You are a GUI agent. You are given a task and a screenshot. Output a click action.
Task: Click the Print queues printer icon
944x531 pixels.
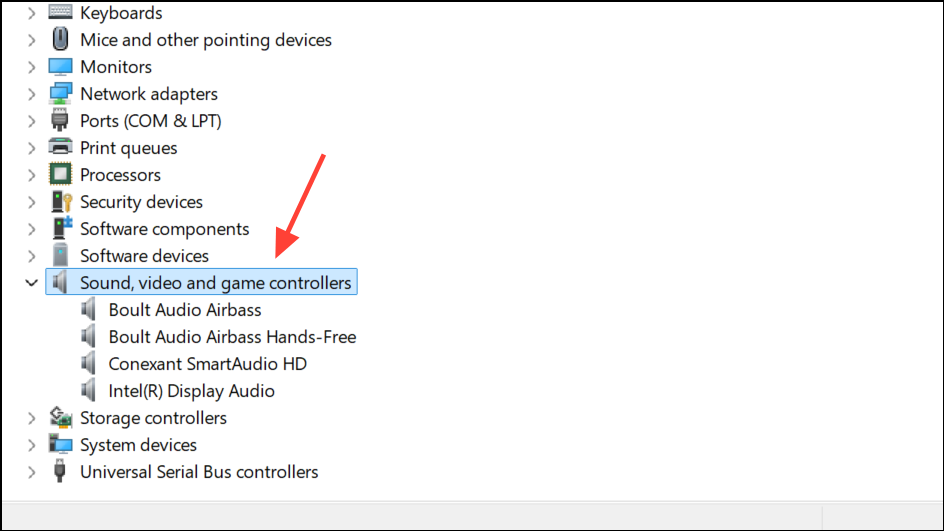(x=61, y=148)
